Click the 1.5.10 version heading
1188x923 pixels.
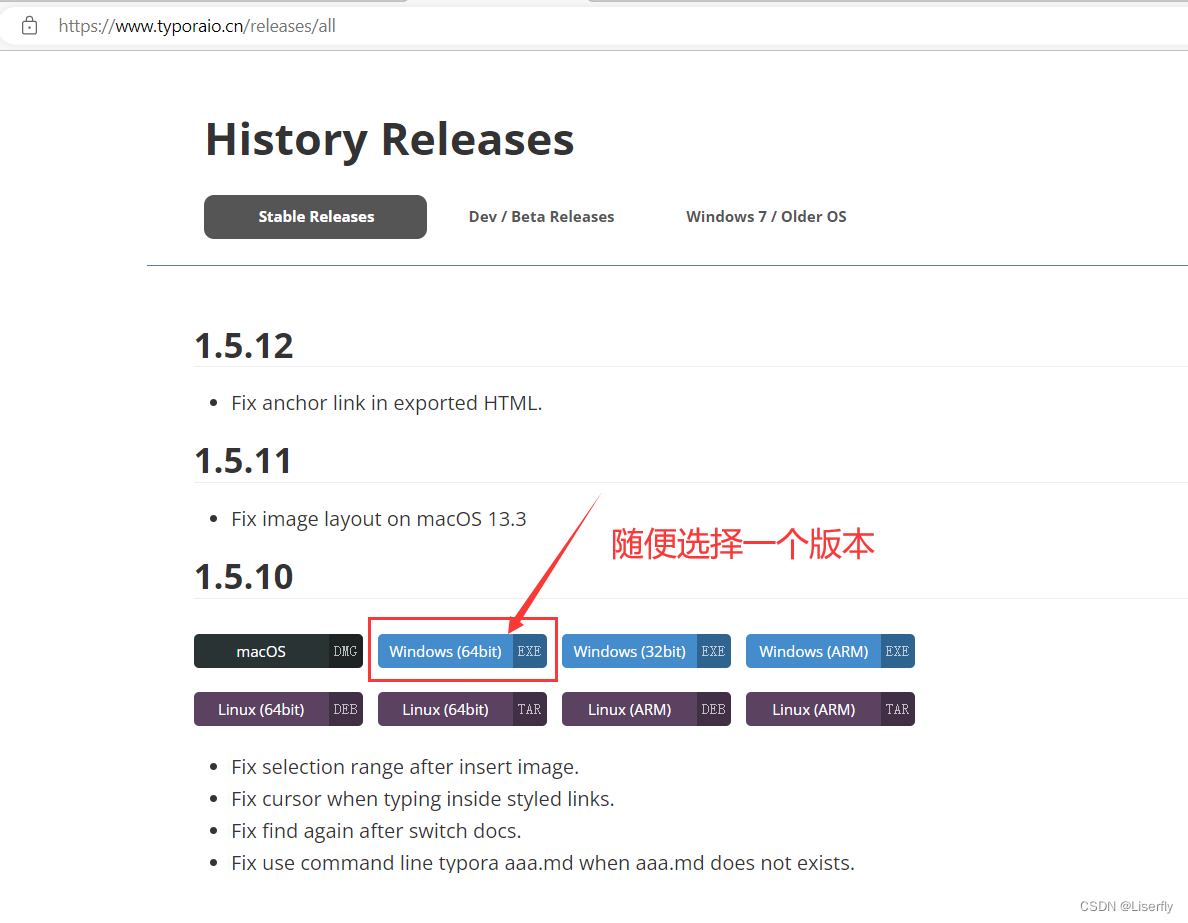pos(244,577)
